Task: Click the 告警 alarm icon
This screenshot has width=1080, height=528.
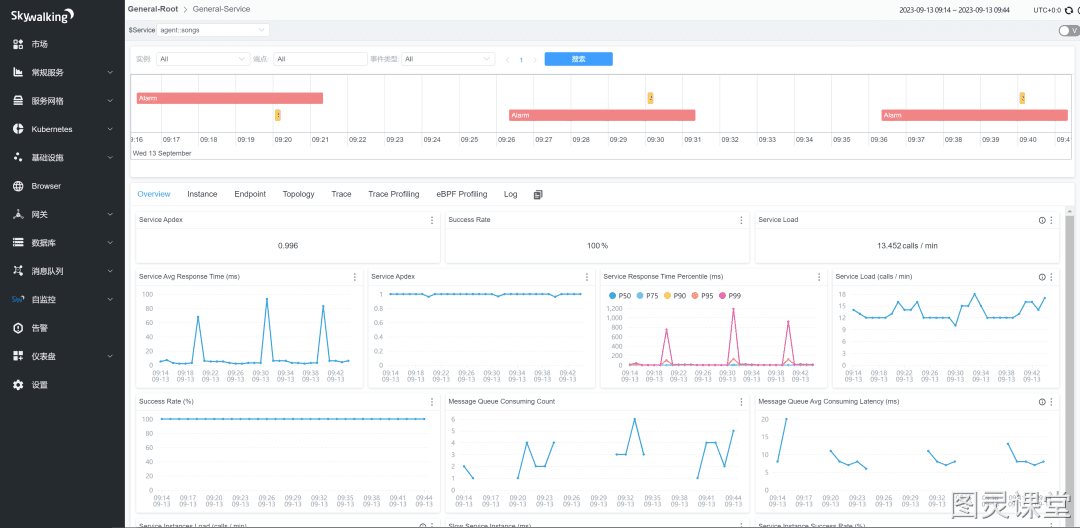Action: coord(19,328)
